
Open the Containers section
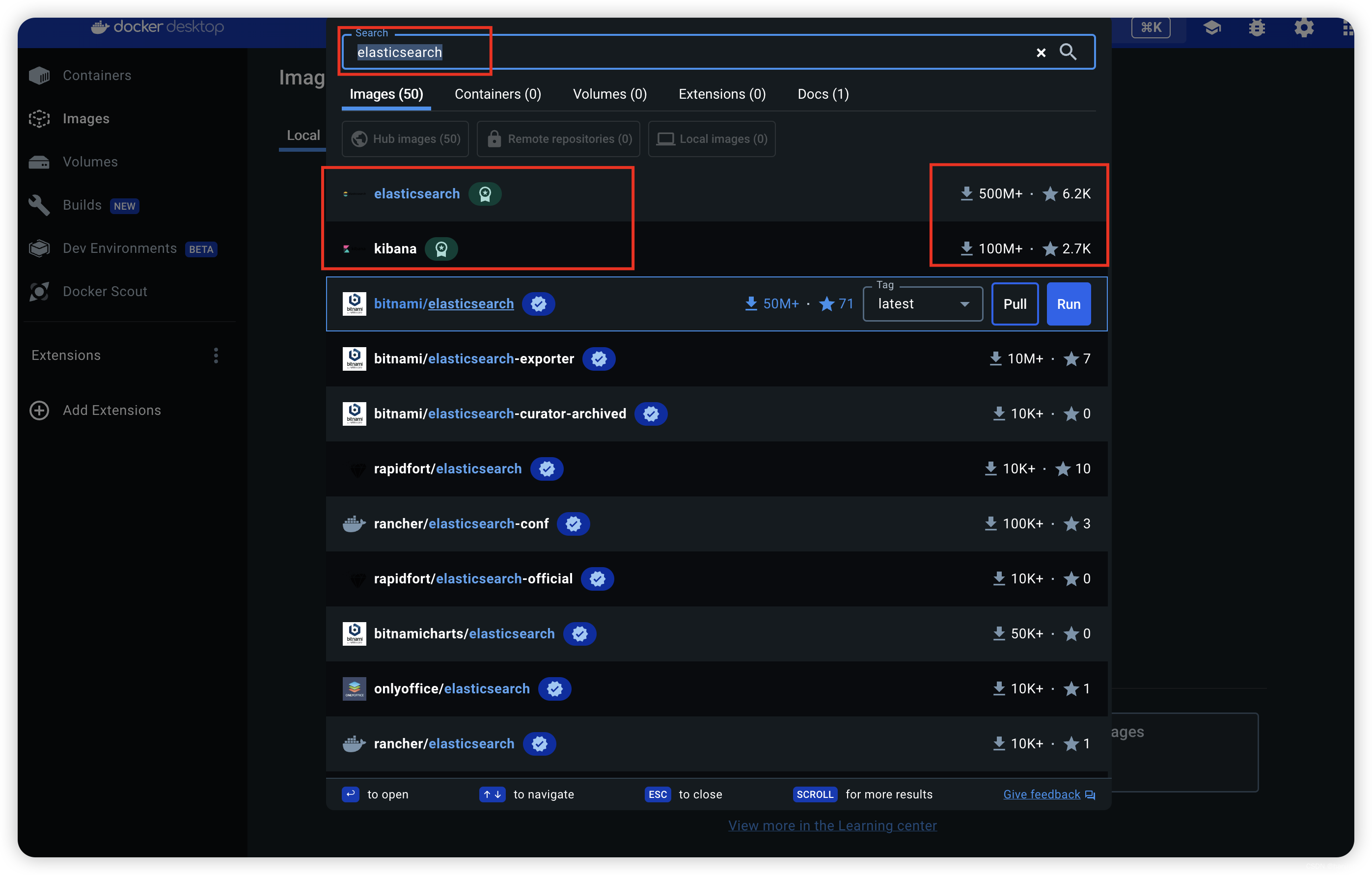[97, 75]
